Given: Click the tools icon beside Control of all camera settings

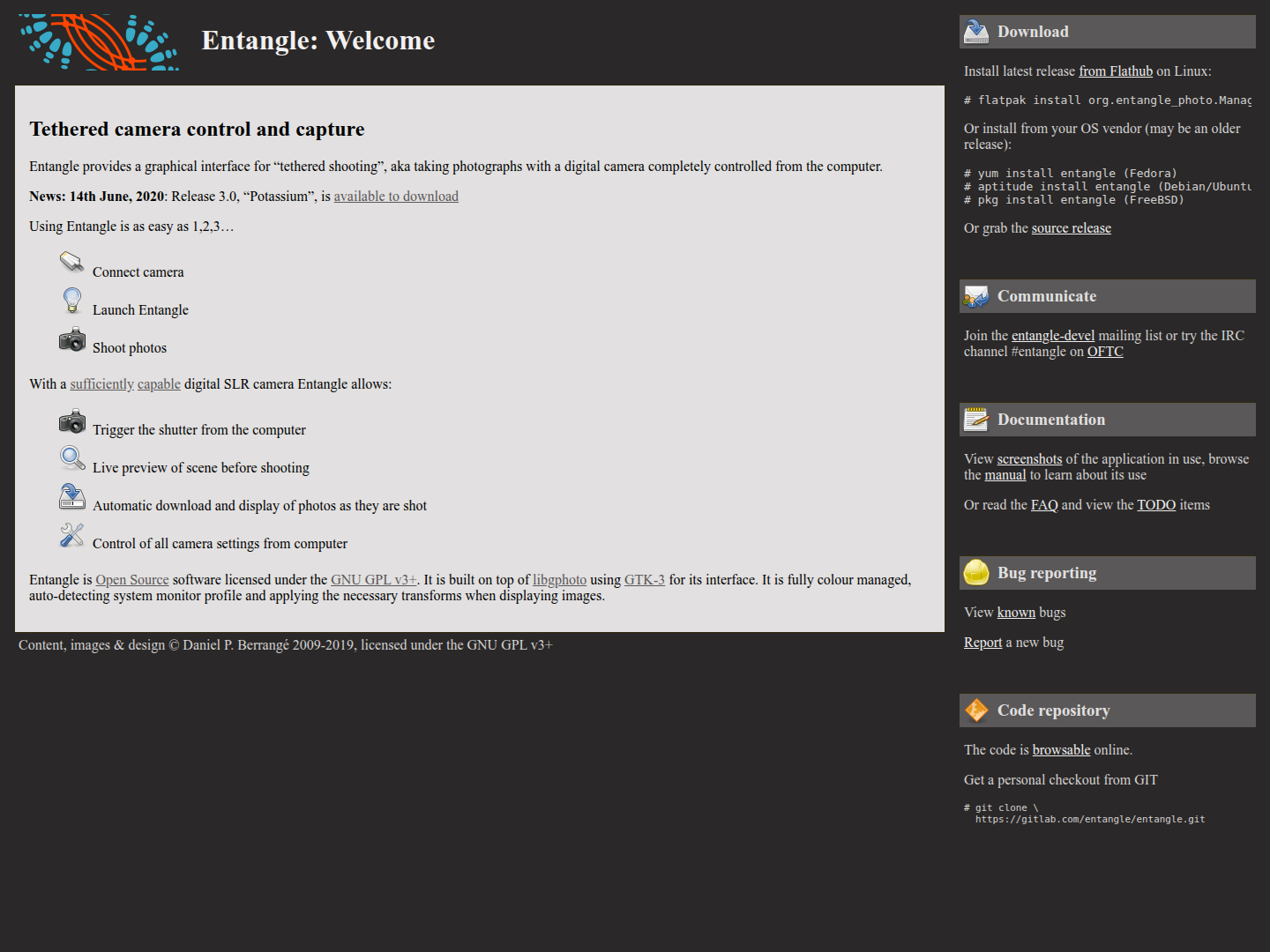Looking at the screenshot, I should (x=72, y=534).
